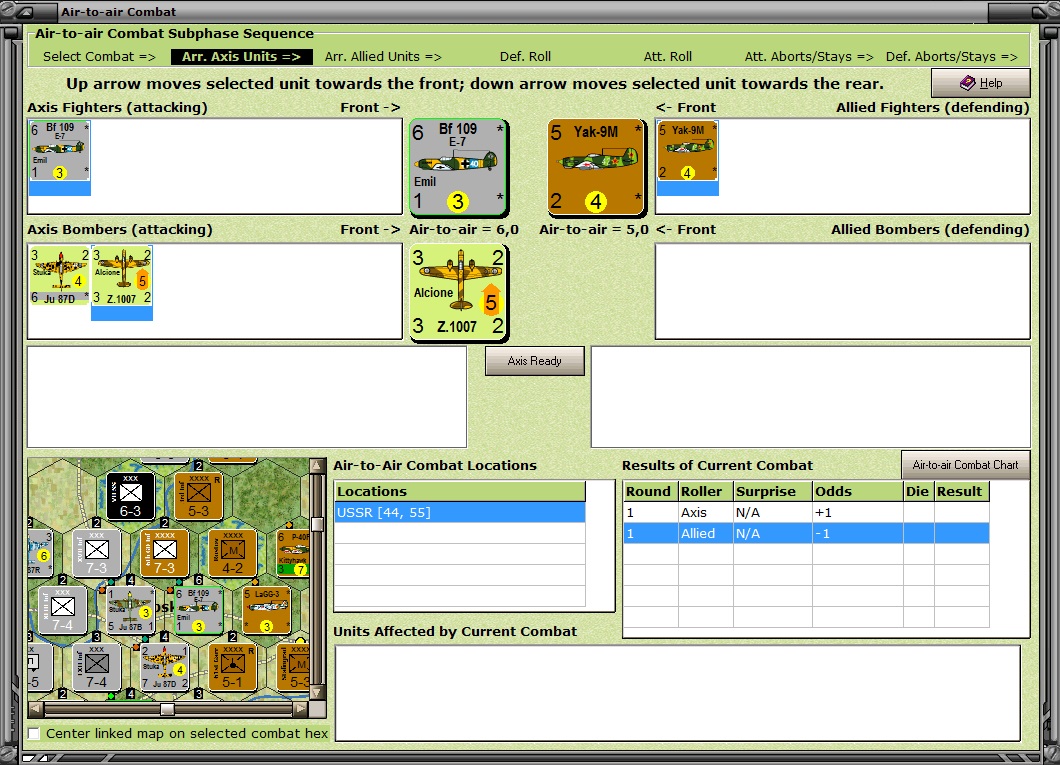Click the Arr. Axis Units subphase step
Viewport: 1060px width, 765px height.
pyautogui.click(x=241, y=57)
